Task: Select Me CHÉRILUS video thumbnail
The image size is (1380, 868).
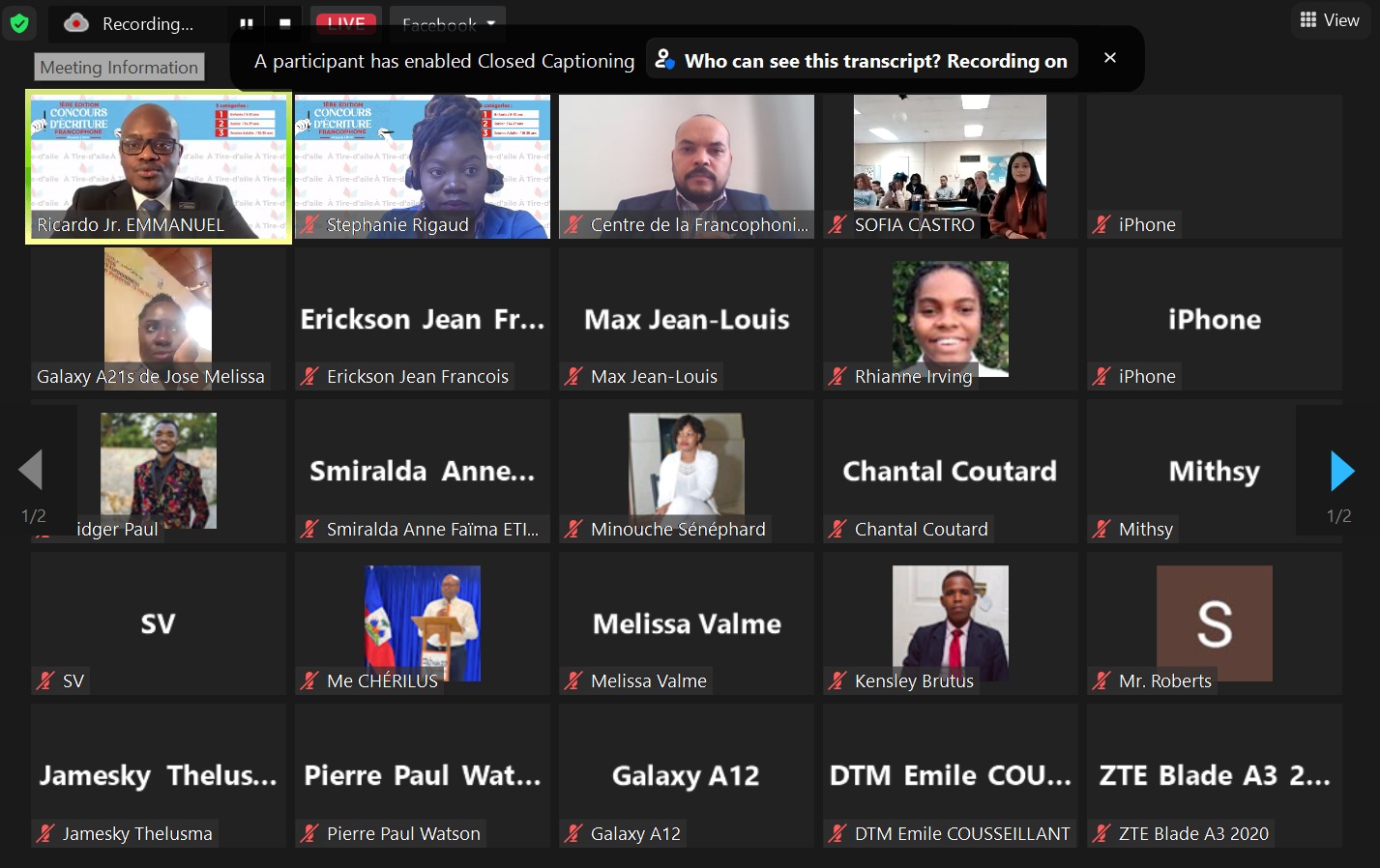Action: (x=423, y=623)
